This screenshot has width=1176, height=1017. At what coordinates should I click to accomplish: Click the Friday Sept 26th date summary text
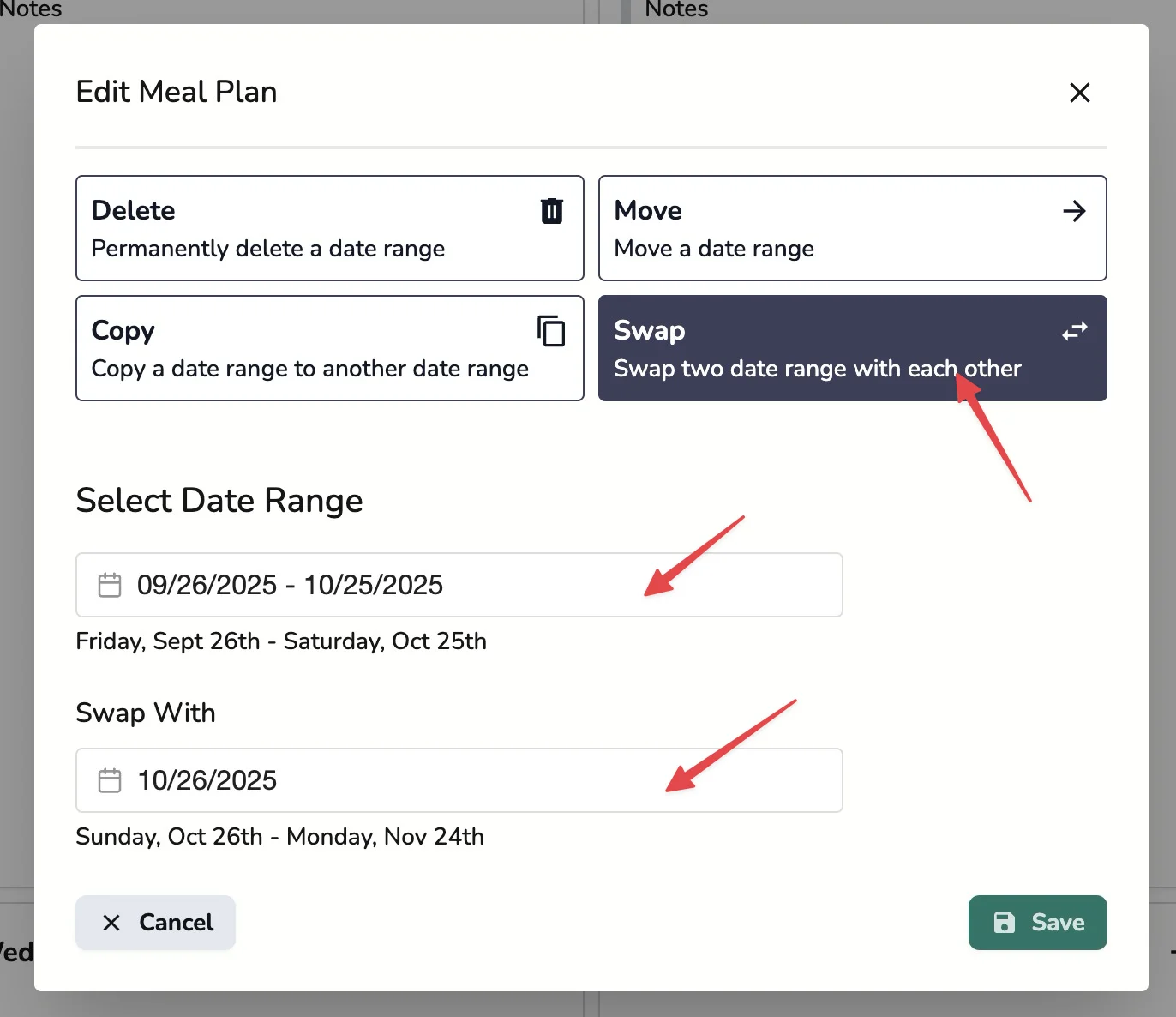pos(281,641)
